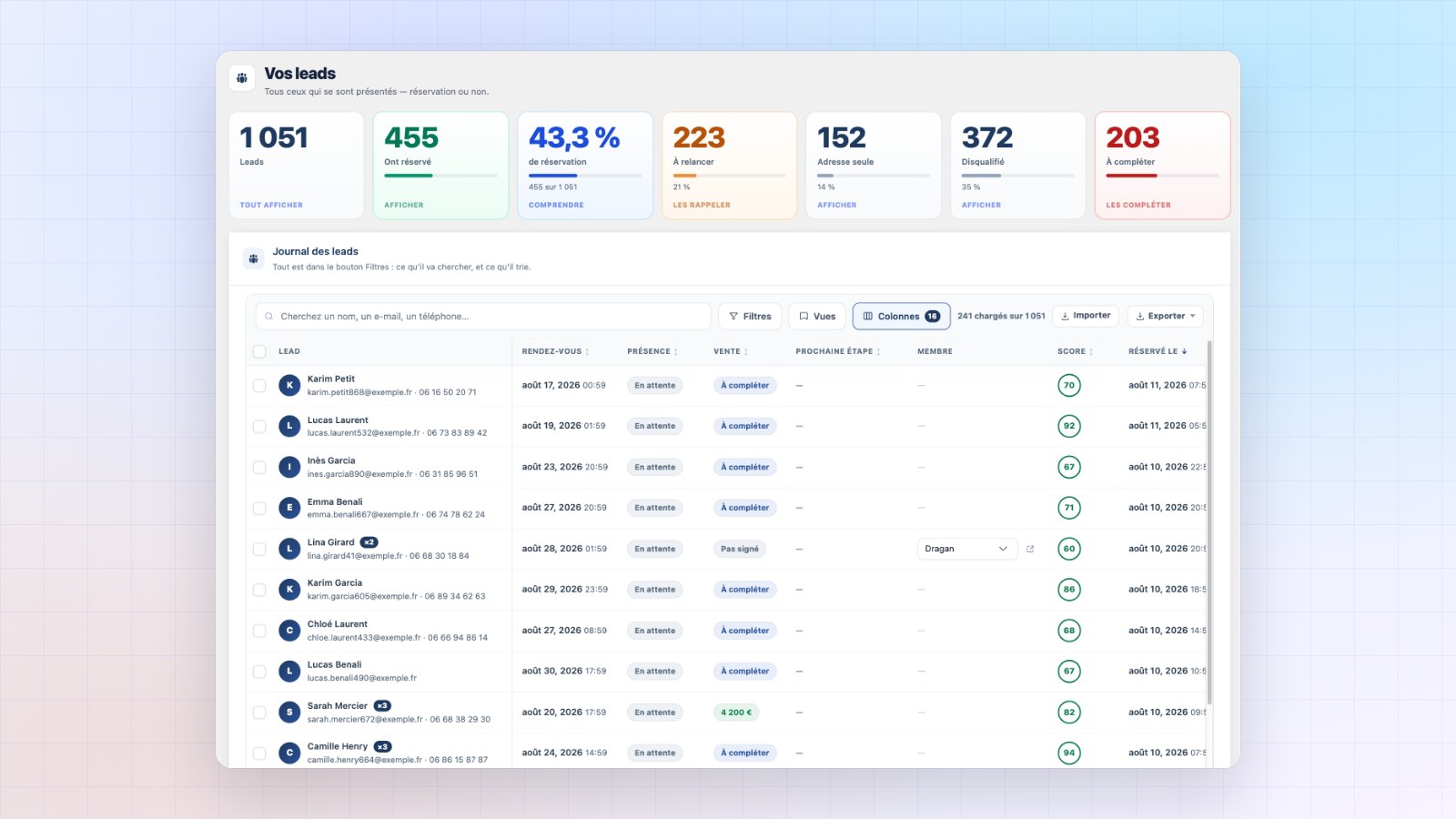The width and height of the screenshot is (1456, 819).
Task: Tick the checkbox for Lina Girard
Action: (259, 549)
